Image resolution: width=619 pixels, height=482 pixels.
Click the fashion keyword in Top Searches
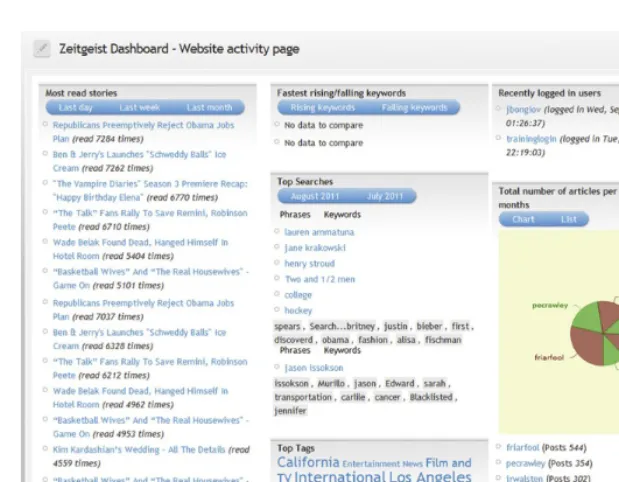pos(373,340)
